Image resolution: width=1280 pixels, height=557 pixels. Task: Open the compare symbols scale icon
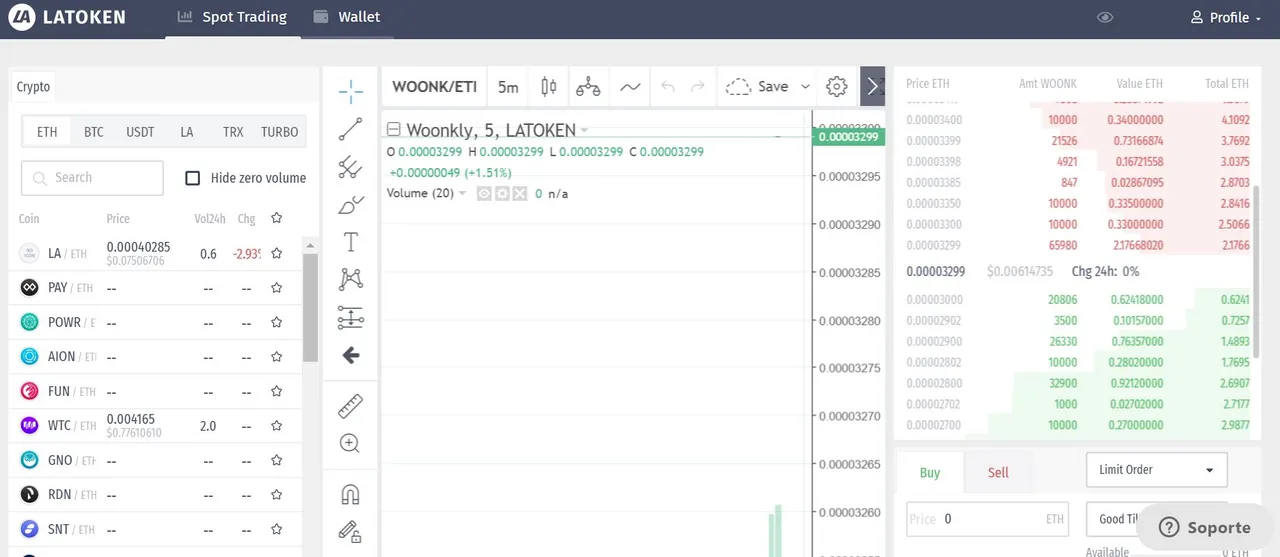[x=588, y=87]
